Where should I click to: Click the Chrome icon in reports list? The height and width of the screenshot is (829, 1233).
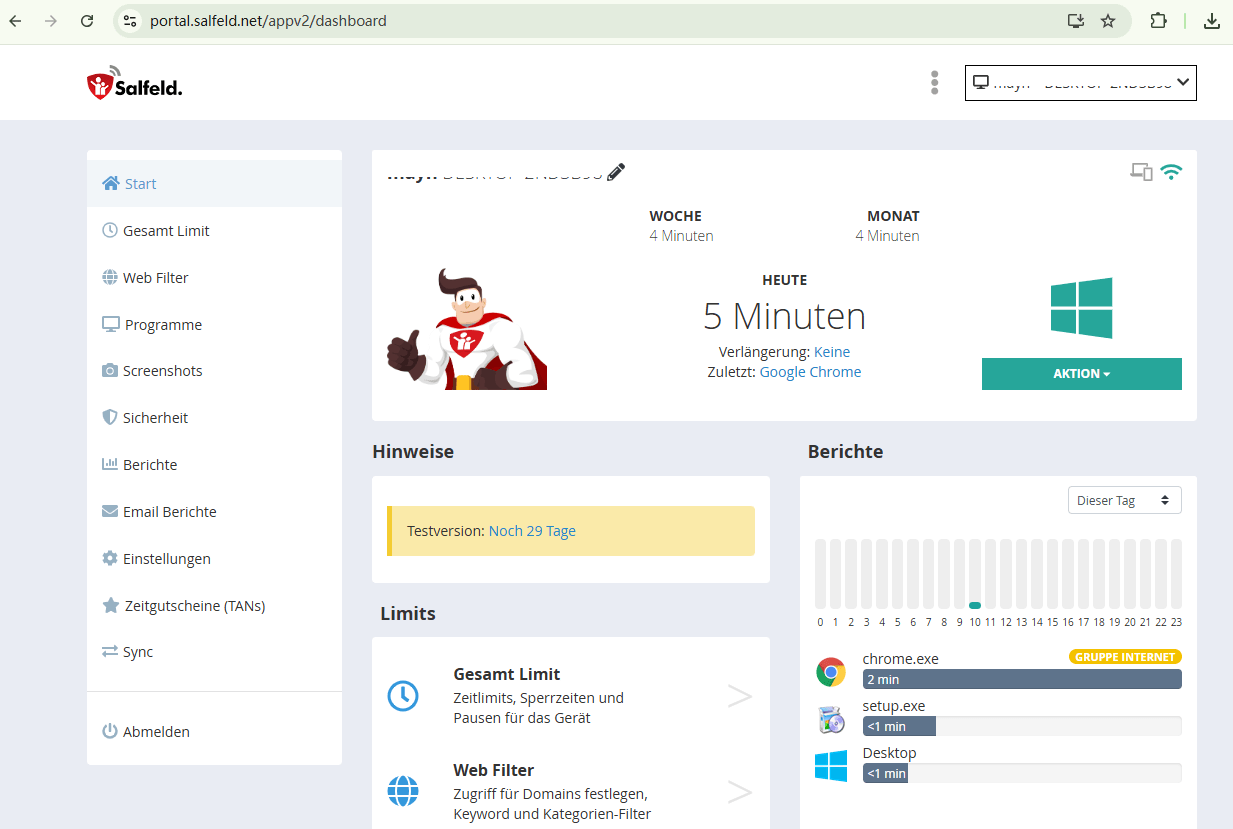coord(831,672)
